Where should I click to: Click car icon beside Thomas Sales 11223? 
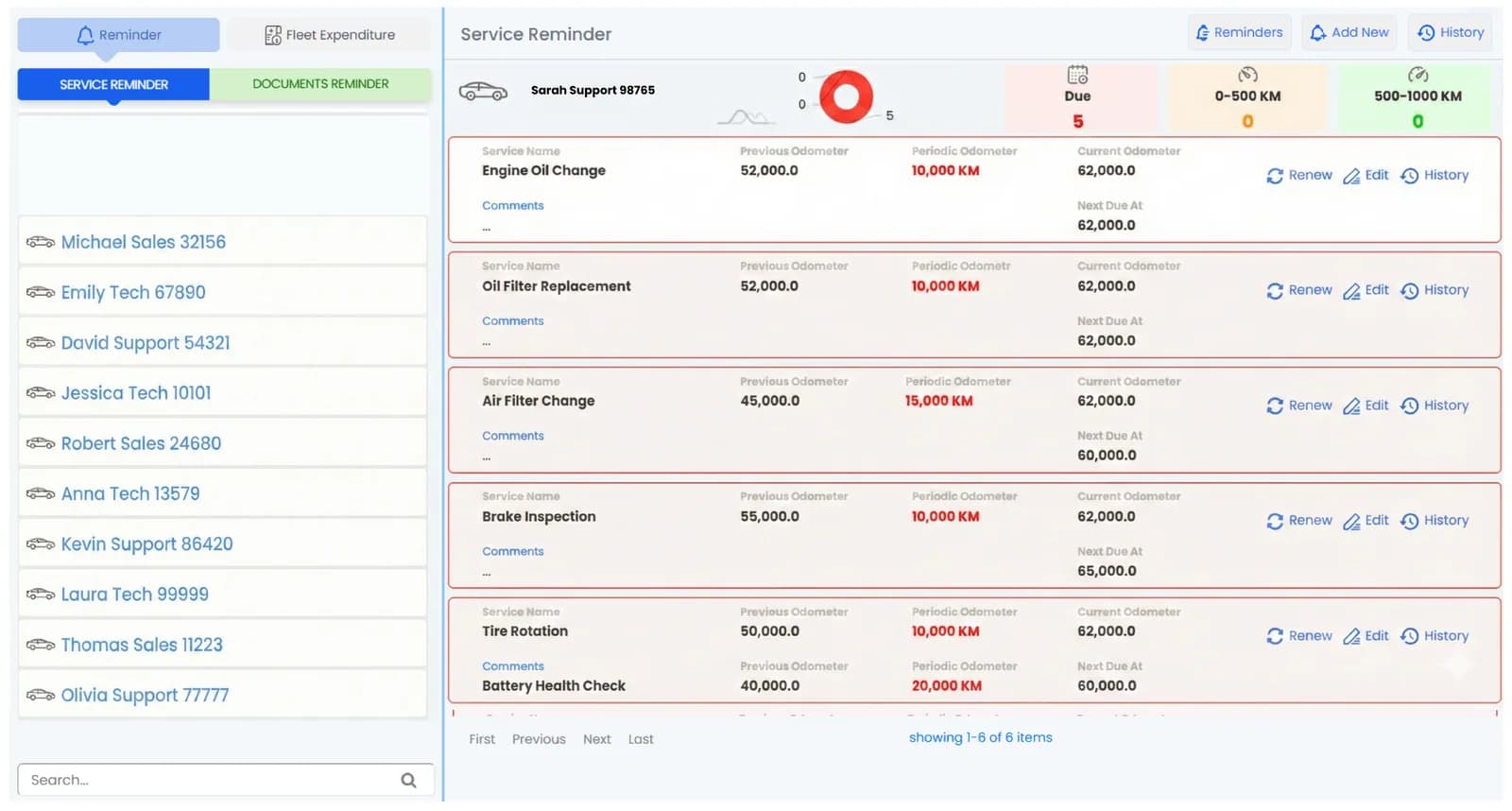coord(41,645)
